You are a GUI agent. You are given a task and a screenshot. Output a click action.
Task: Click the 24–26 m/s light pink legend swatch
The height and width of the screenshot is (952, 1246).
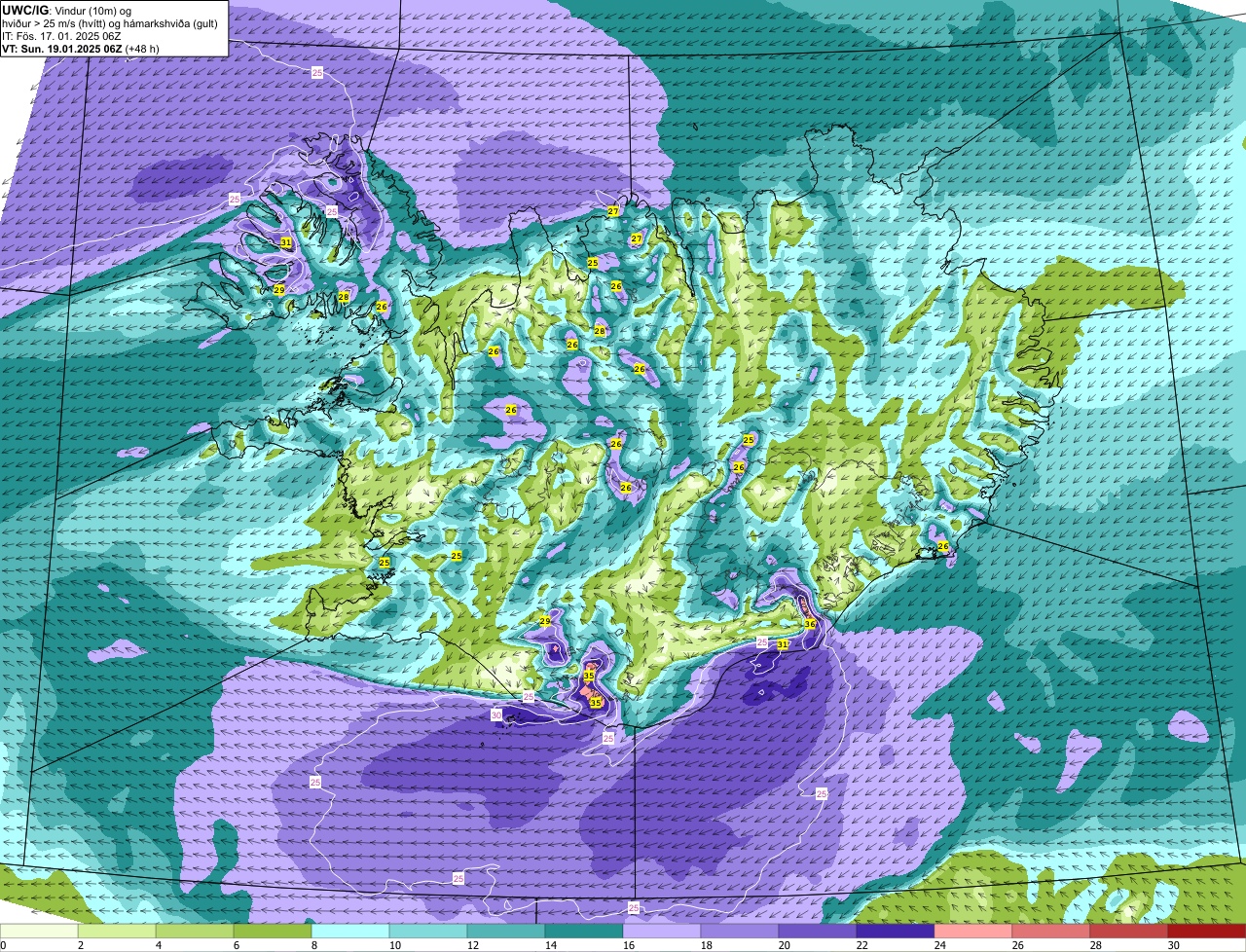pyautogui.click(x=973, y=932)
